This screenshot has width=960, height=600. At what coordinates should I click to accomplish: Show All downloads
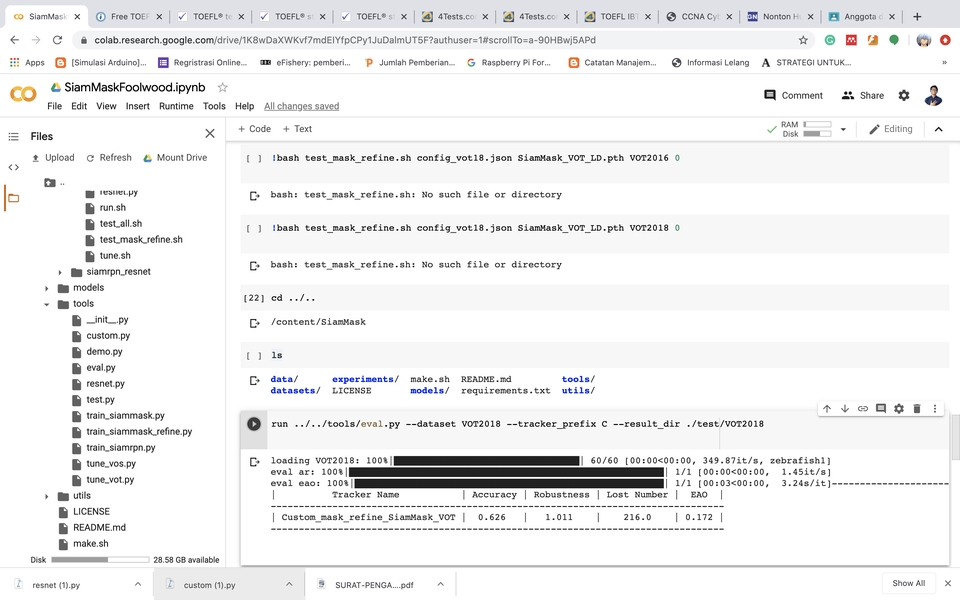point(908,583)
